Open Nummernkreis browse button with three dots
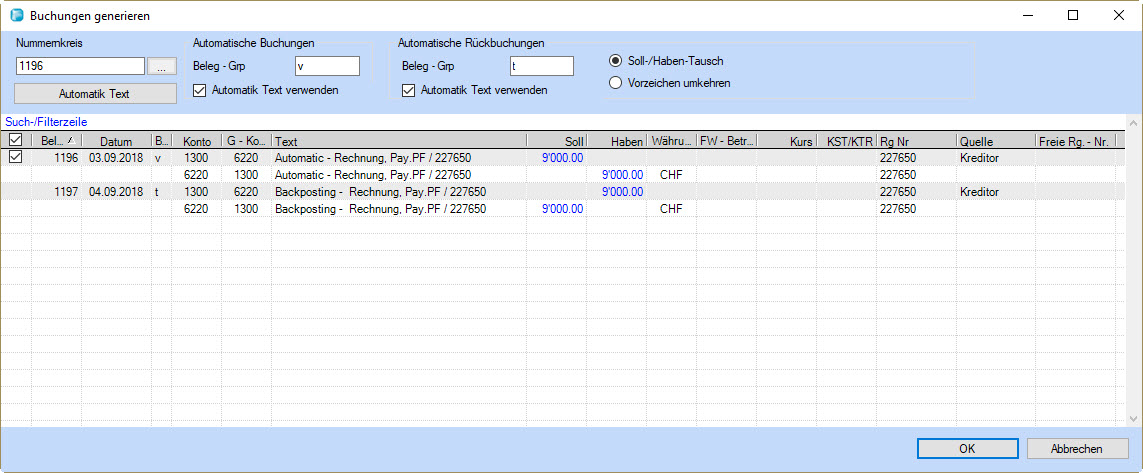The width and height of the screenshot is (1143, 473). (x=162, y=66)
